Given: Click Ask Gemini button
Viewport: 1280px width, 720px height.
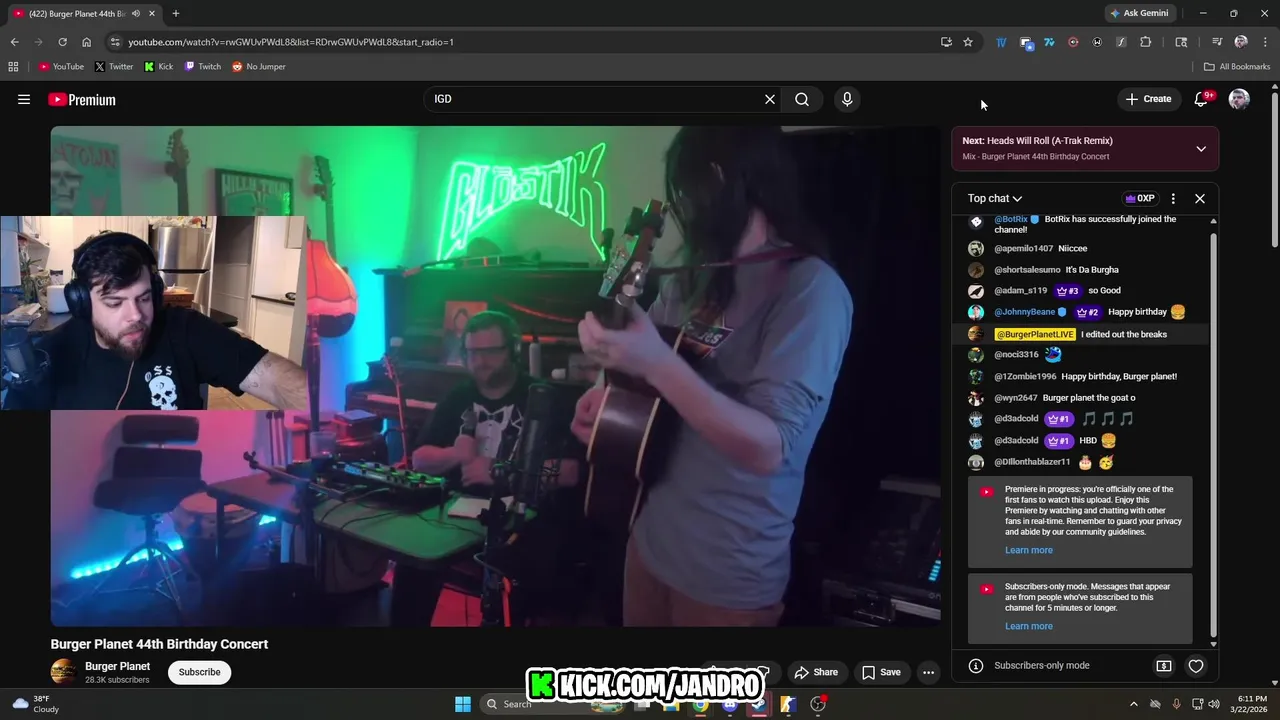Looking at the screenshot, I should pyautogui.click(x=1138, y=13).
